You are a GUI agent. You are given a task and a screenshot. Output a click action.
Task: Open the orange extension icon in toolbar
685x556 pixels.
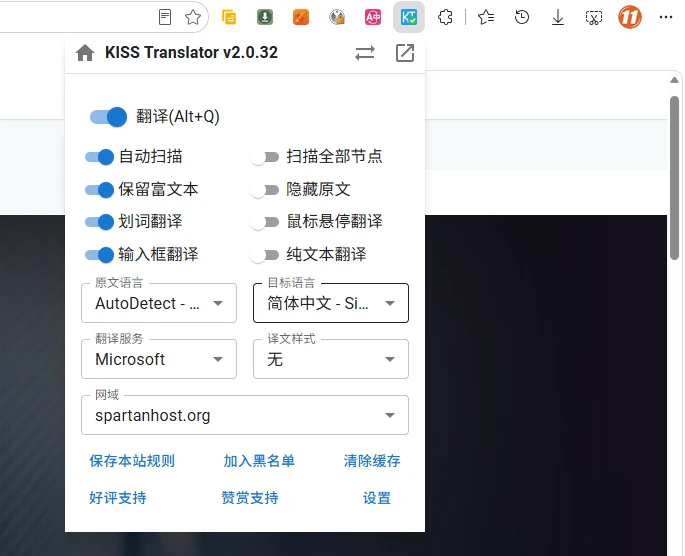coord(301,17)
